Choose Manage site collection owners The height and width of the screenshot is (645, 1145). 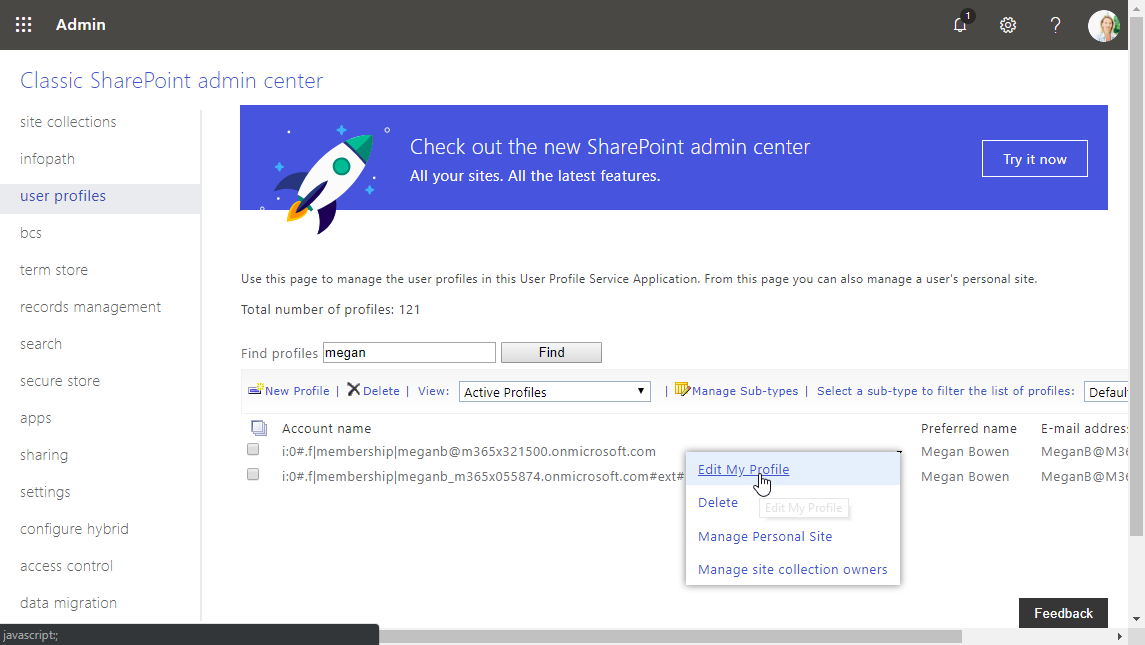792,570
